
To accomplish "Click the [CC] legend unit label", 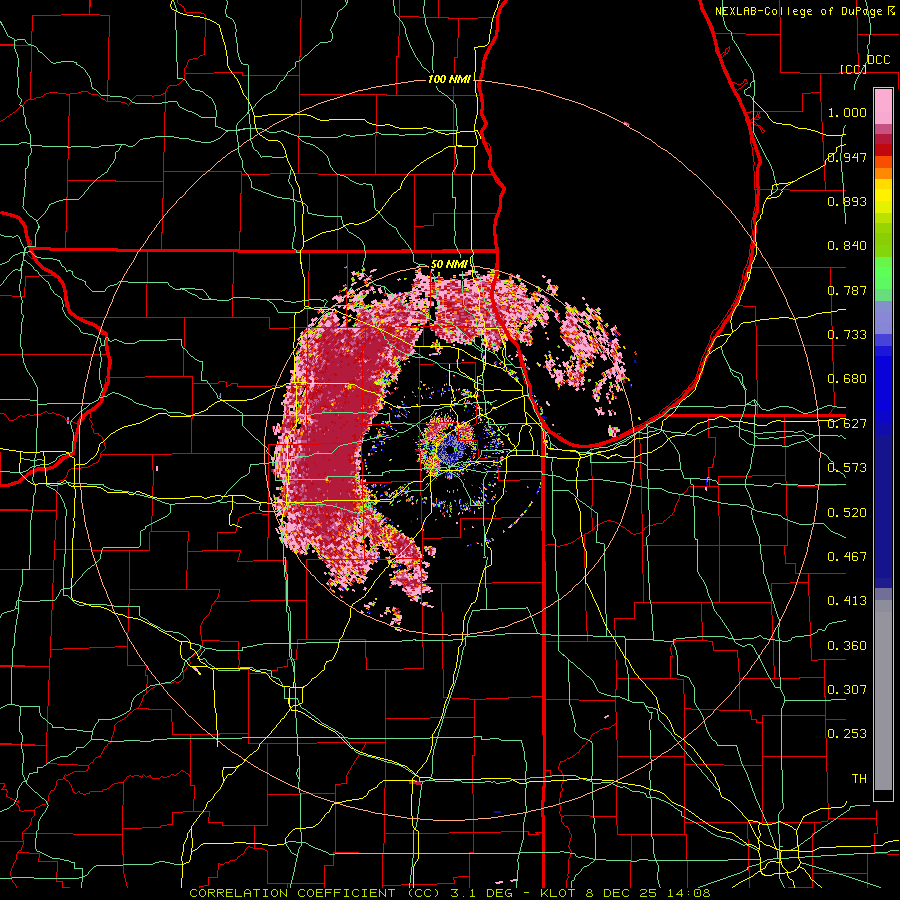I will click(854, 69).
